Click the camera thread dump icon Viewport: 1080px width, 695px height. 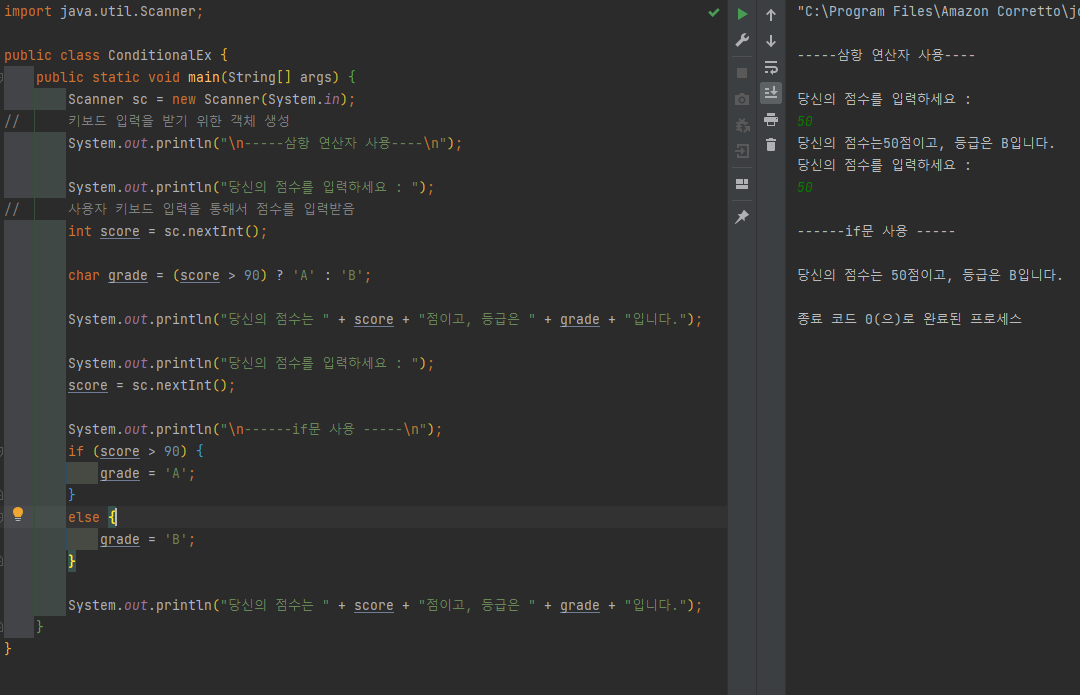[x=742, y=100]
